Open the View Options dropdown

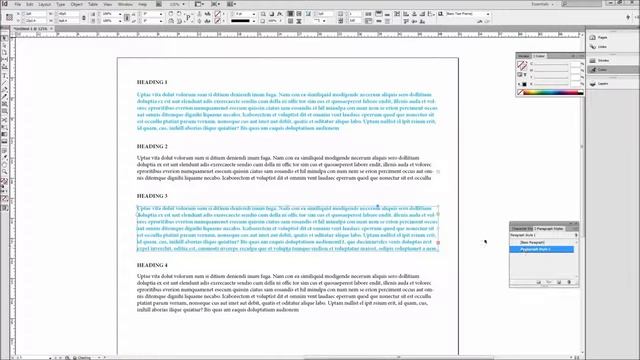click(x=199, y=4)
